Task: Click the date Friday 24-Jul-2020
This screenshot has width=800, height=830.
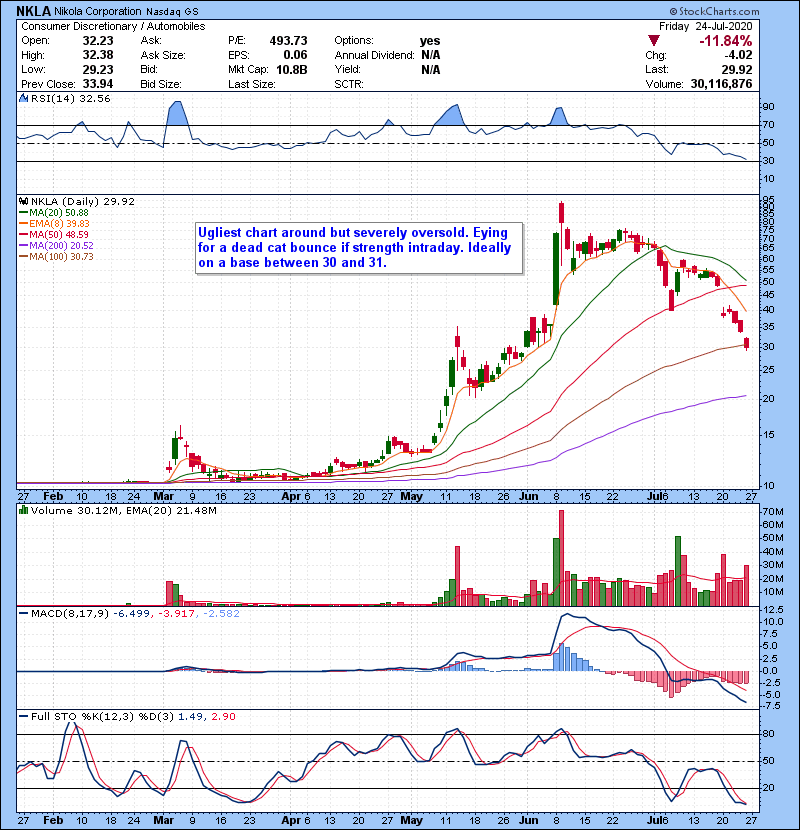Action: pos(705,26)
